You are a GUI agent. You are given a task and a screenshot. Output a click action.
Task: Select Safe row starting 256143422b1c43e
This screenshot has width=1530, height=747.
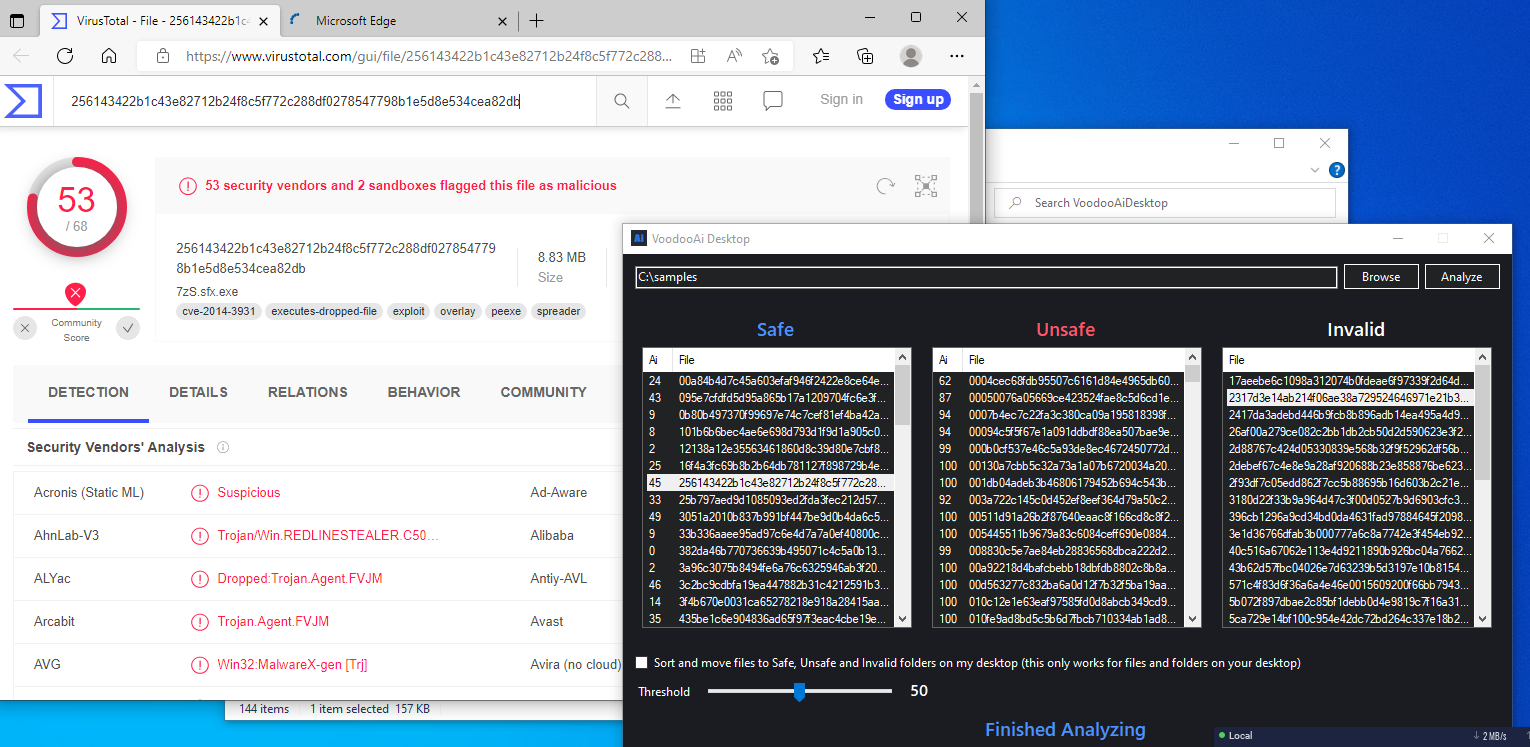click(768, 482)
